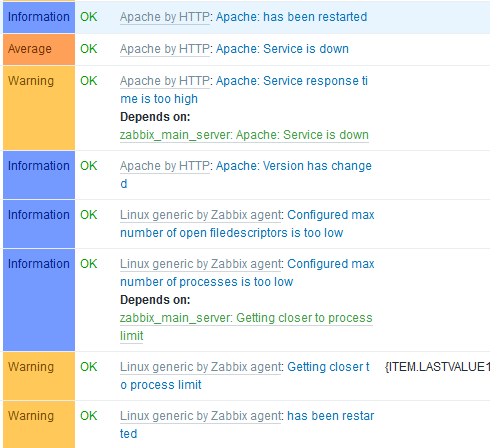Open the 'Apache: has been restarted' trigger
The height and width of the screenshot is (448, 490).
click(x=292, y=17)
